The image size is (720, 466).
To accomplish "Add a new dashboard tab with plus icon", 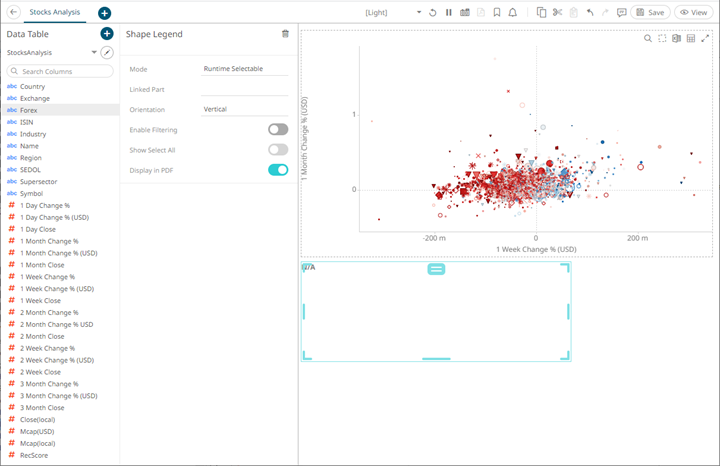I will click(x=105, y=13).
